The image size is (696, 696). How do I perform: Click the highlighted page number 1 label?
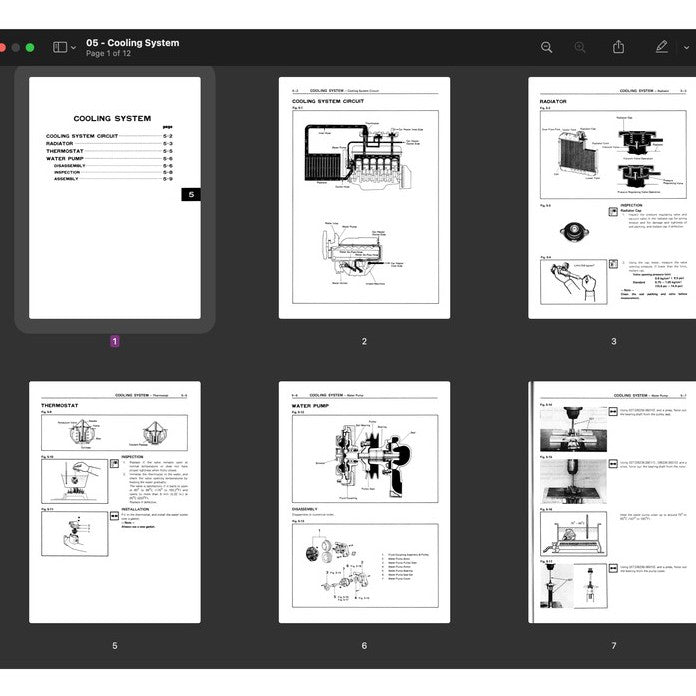coord(114,341)
